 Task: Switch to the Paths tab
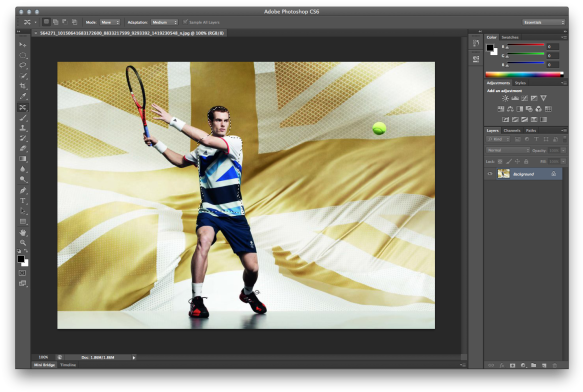[531, 131]
